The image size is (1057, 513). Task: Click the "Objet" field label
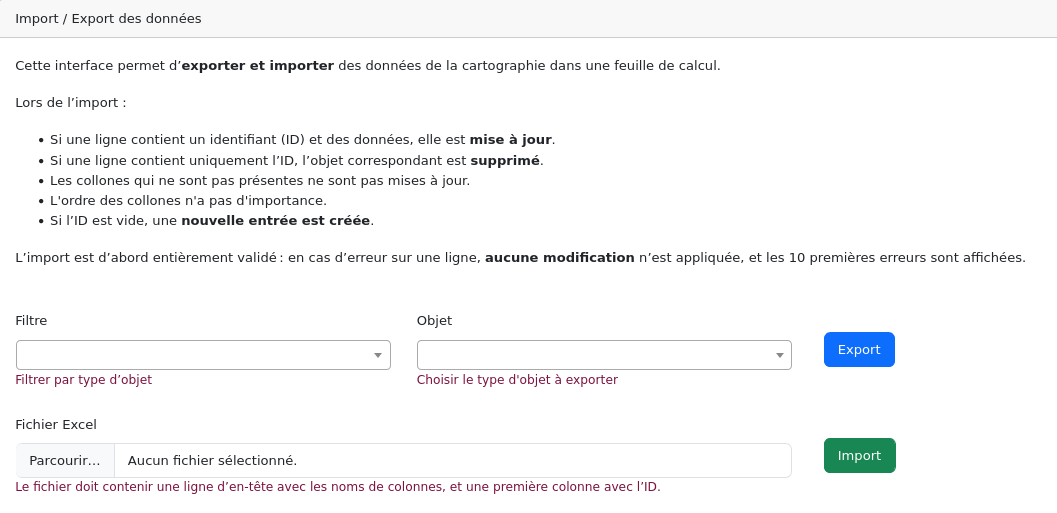(x=434, y=321)
